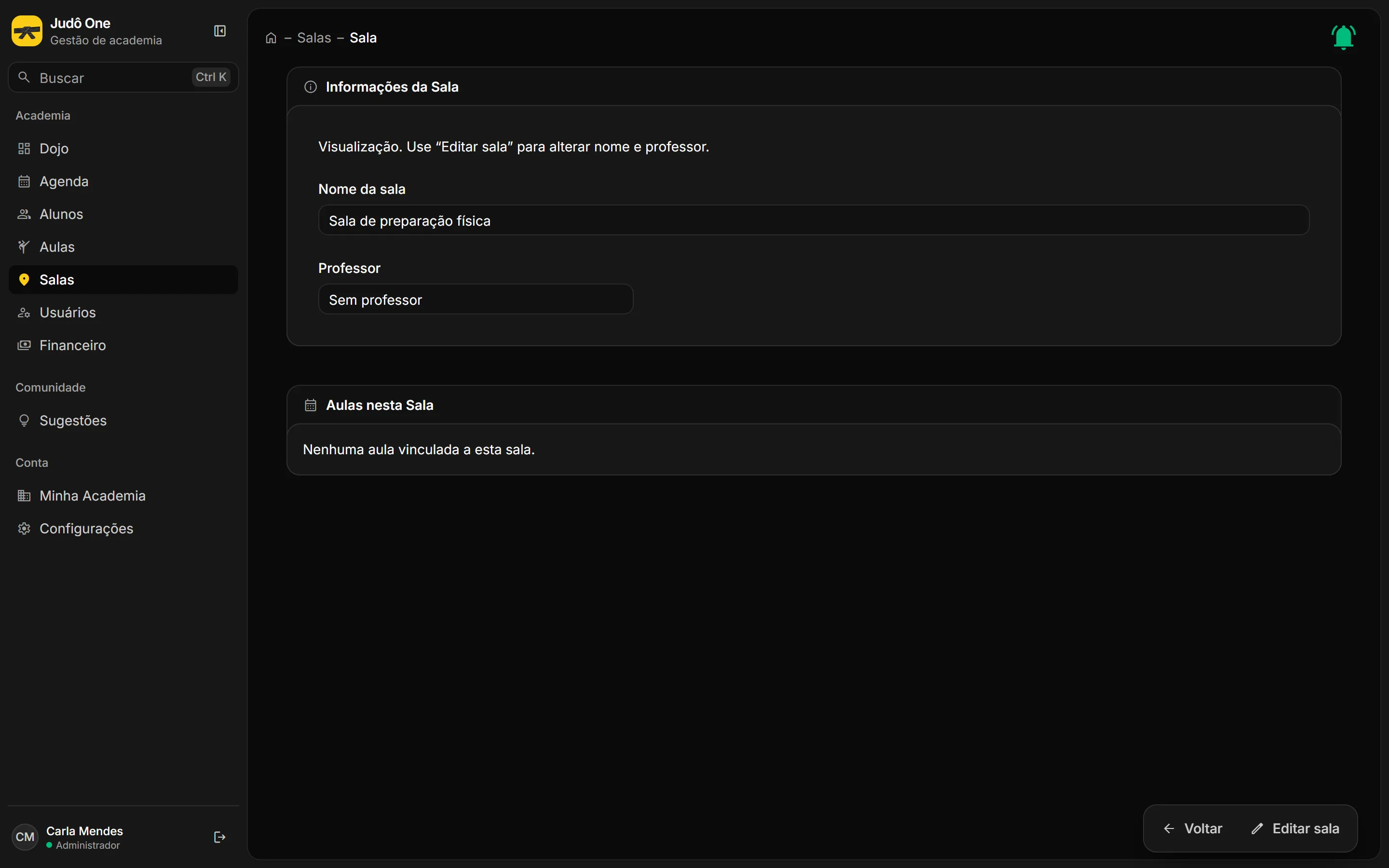Click the Configurações gear icon

click(x=24, y=528)
